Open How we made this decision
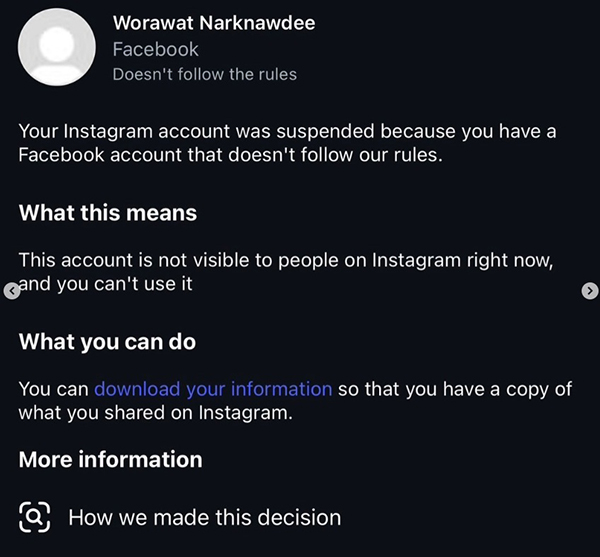Image resolution: width=600 pixels, height=557 pixels. (x=204, y=517)
